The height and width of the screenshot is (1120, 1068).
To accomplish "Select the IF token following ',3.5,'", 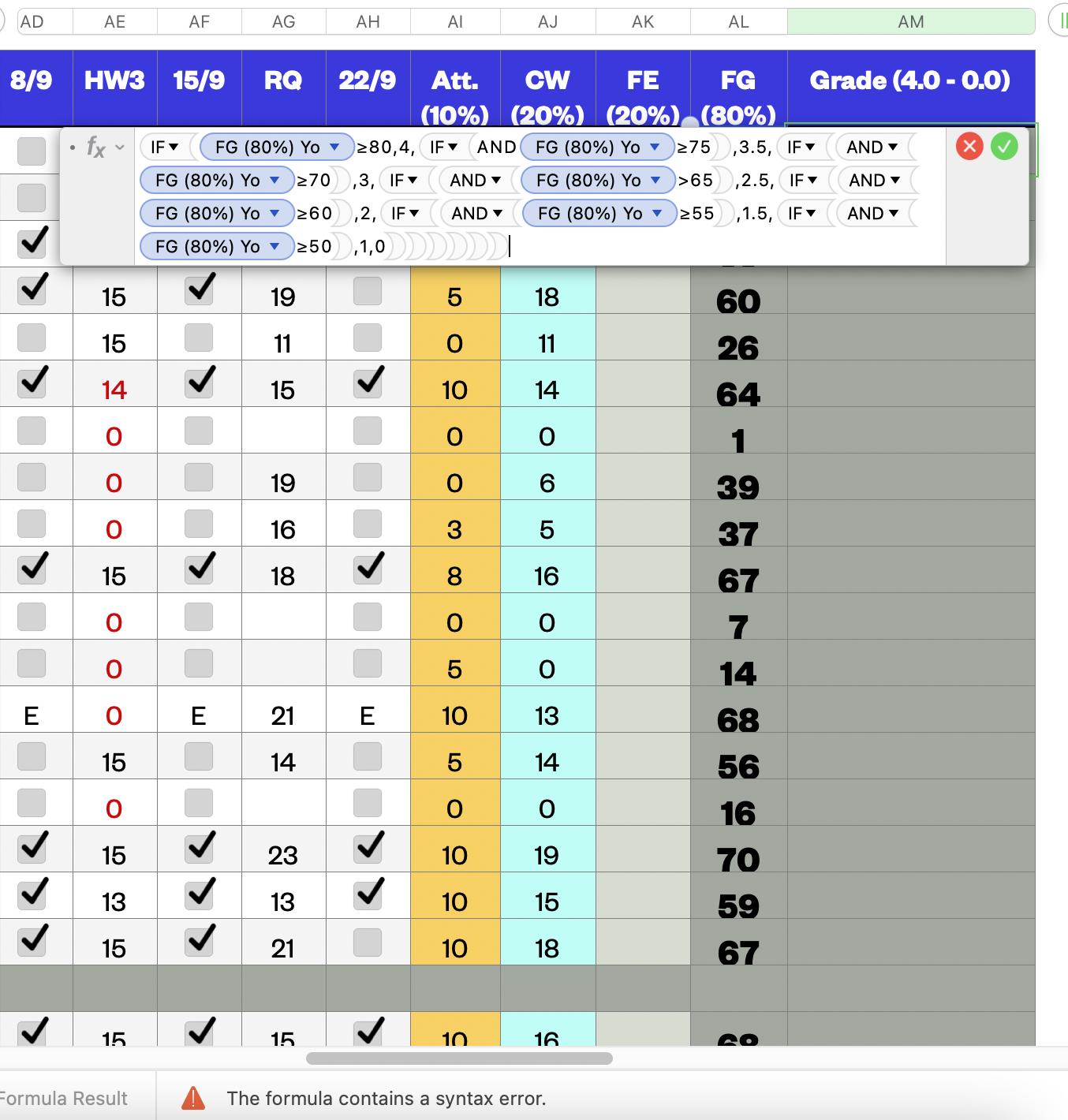I will (x=801, y=147).
